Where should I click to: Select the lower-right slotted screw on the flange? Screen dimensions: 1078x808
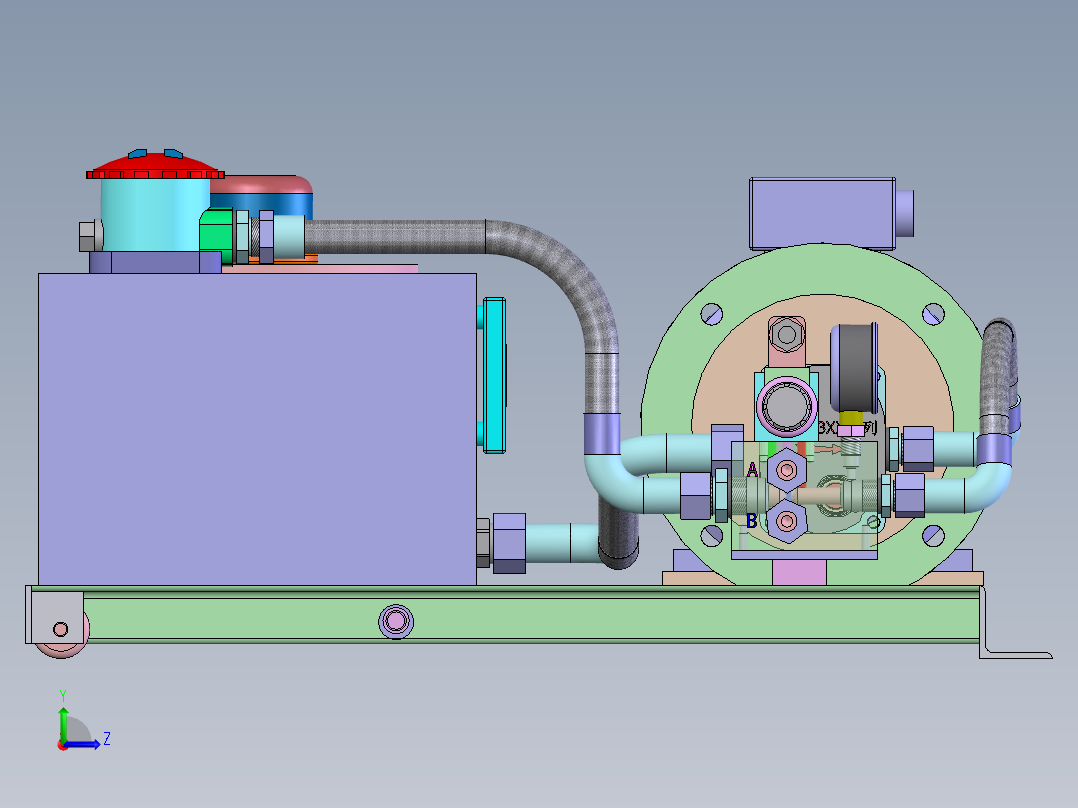pos(933,535)
